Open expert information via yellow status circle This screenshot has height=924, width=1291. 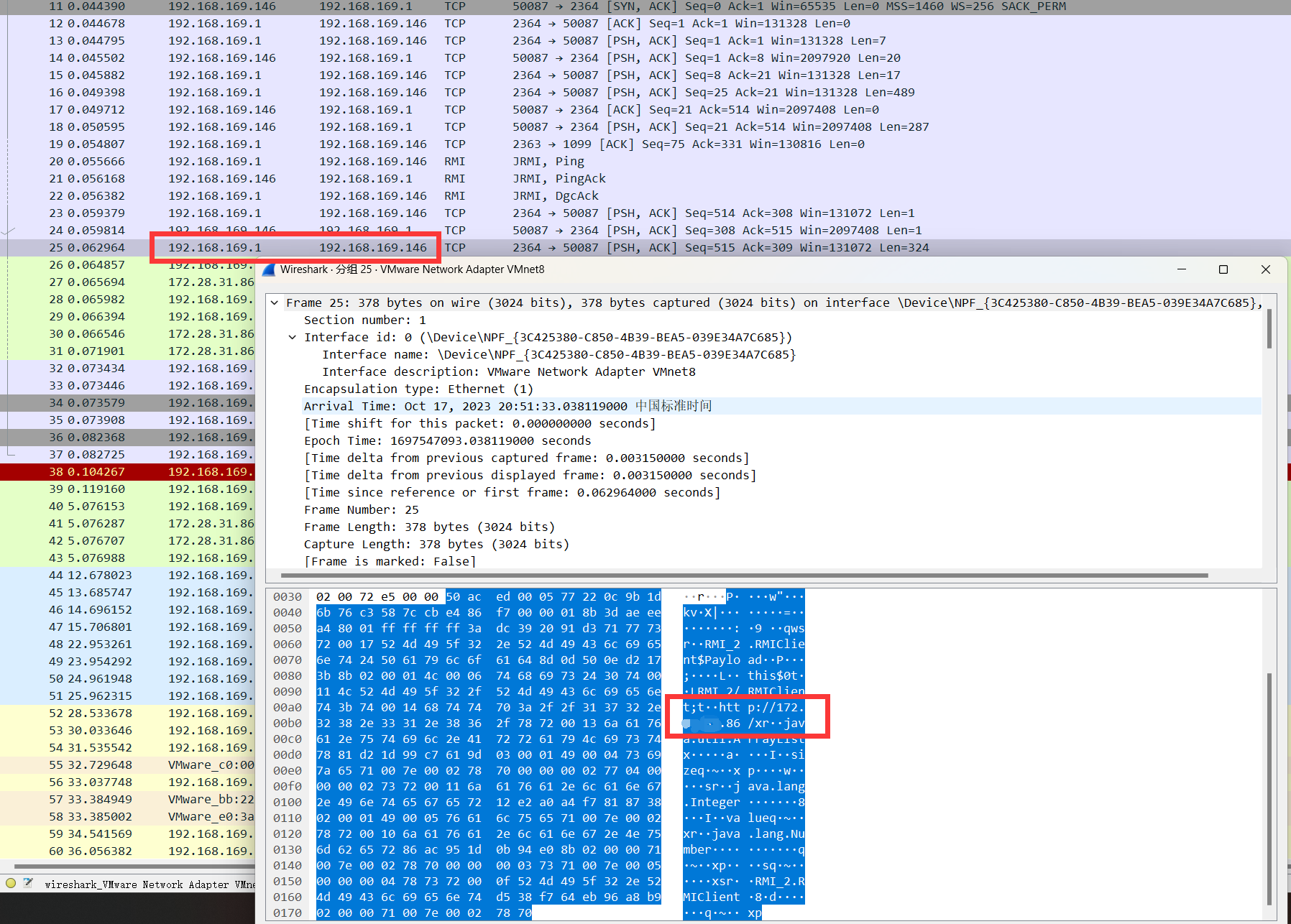pos(11,883)
